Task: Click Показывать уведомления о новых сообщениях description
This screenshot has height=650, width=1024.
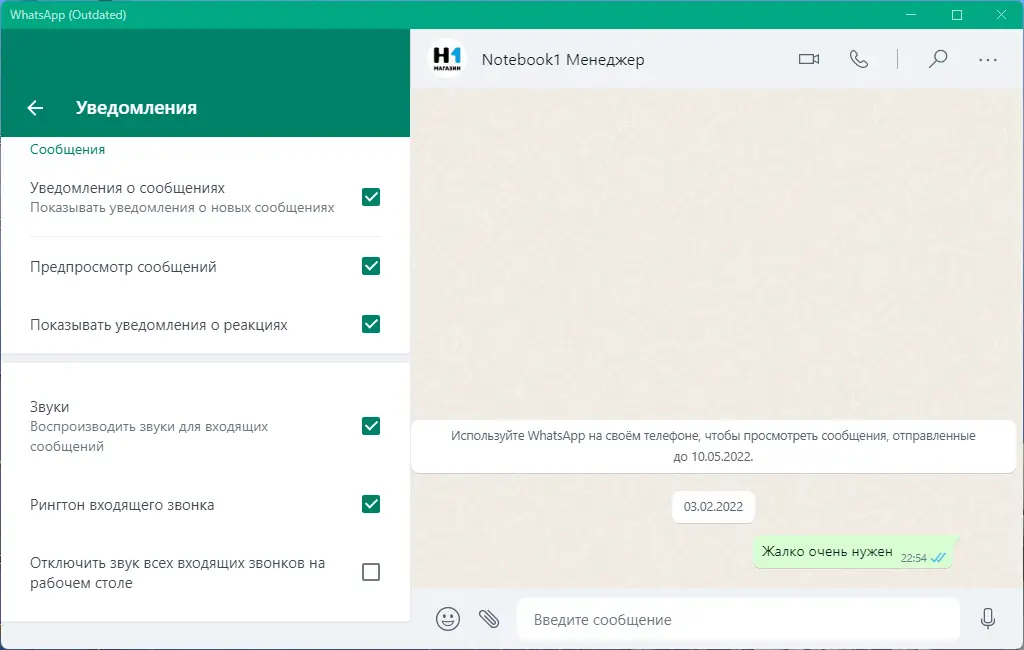Action: coord(182,208)
